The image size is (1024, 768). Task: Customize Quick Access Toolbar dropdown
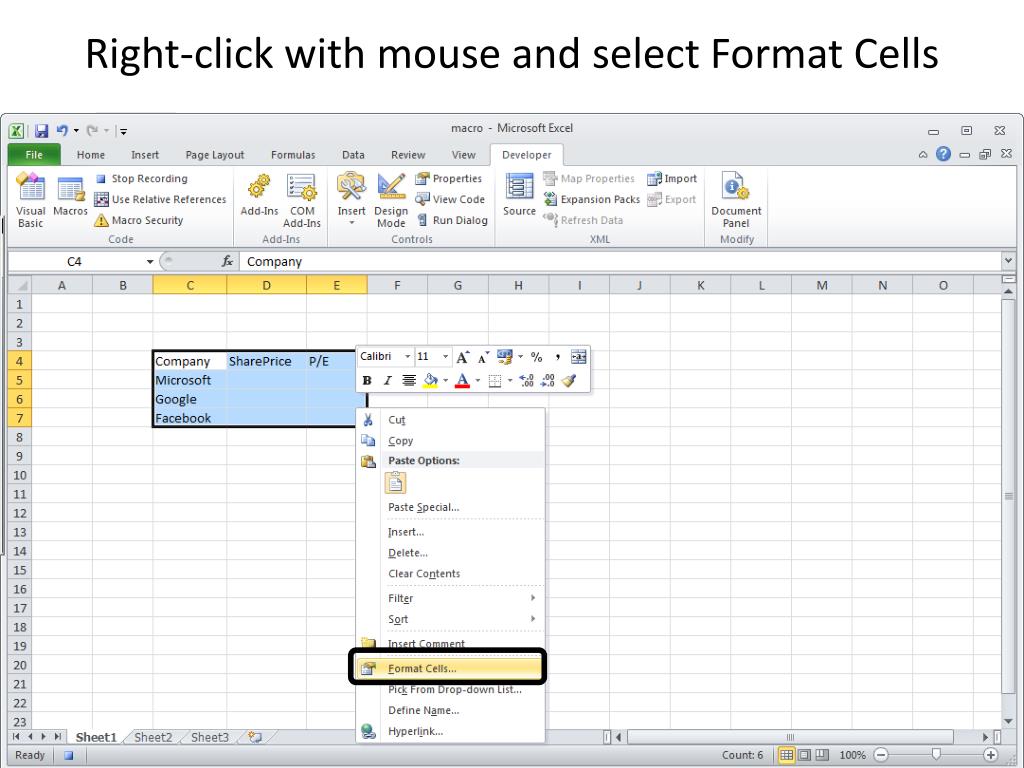pyautogui.click(x=123, y=131)
